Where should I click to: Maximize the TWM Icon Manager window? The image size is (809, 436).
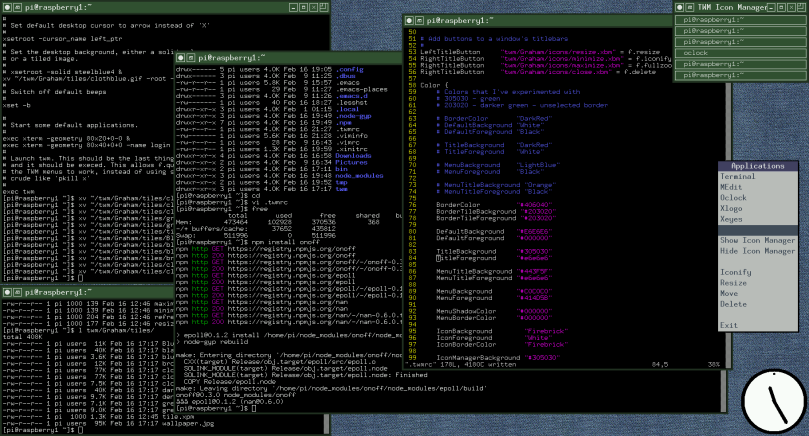(x=781, y=7)
